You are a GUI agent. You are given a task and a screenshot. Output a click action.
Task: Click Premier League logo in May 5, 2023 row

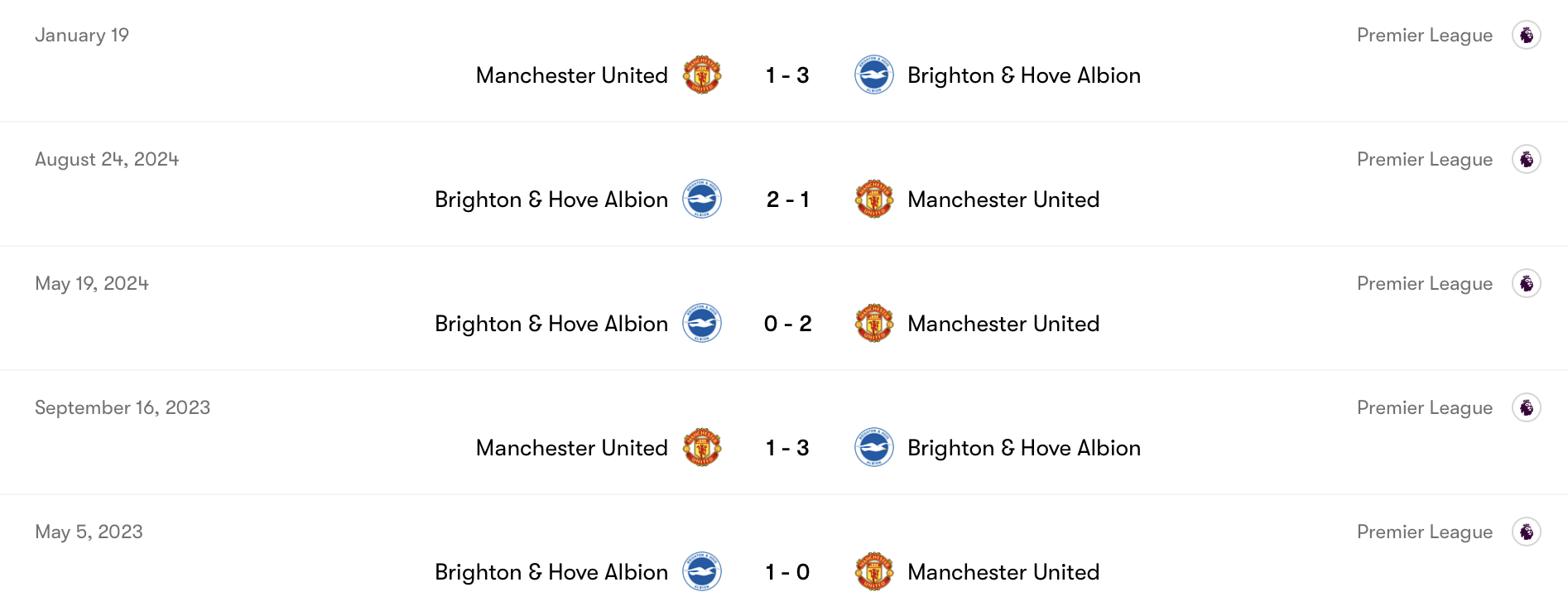click(x=1526, y=532)
